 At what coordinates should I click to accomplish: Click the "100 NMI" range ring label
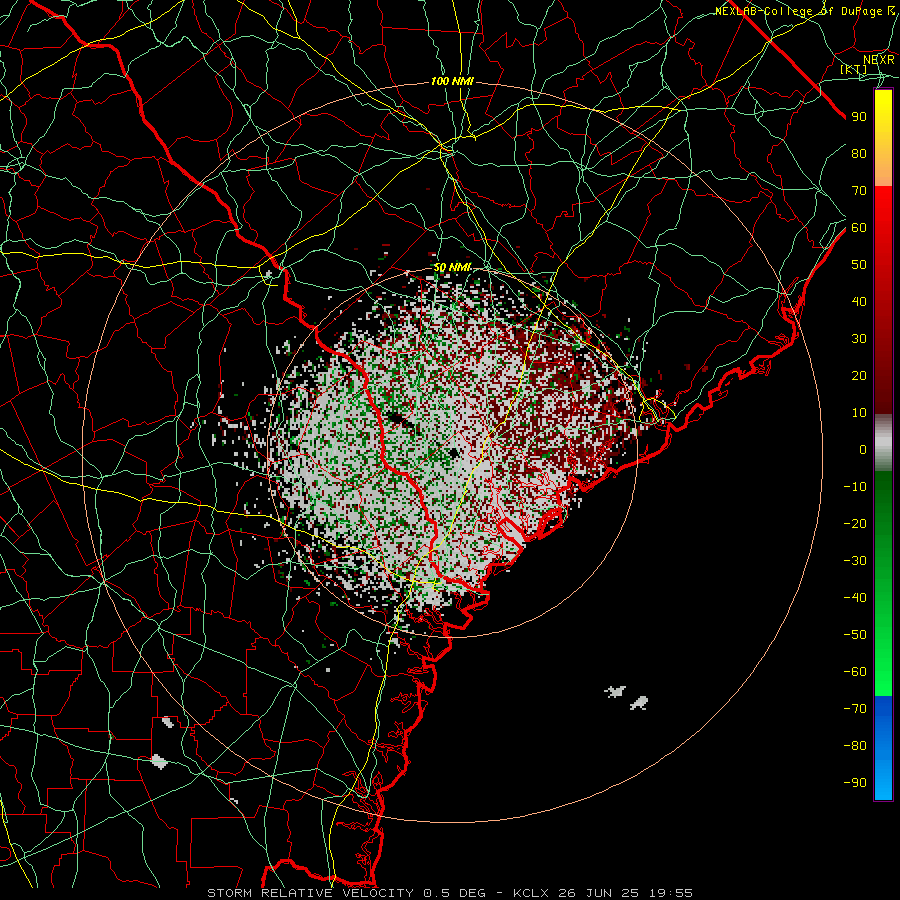click(x=452, y=82)
